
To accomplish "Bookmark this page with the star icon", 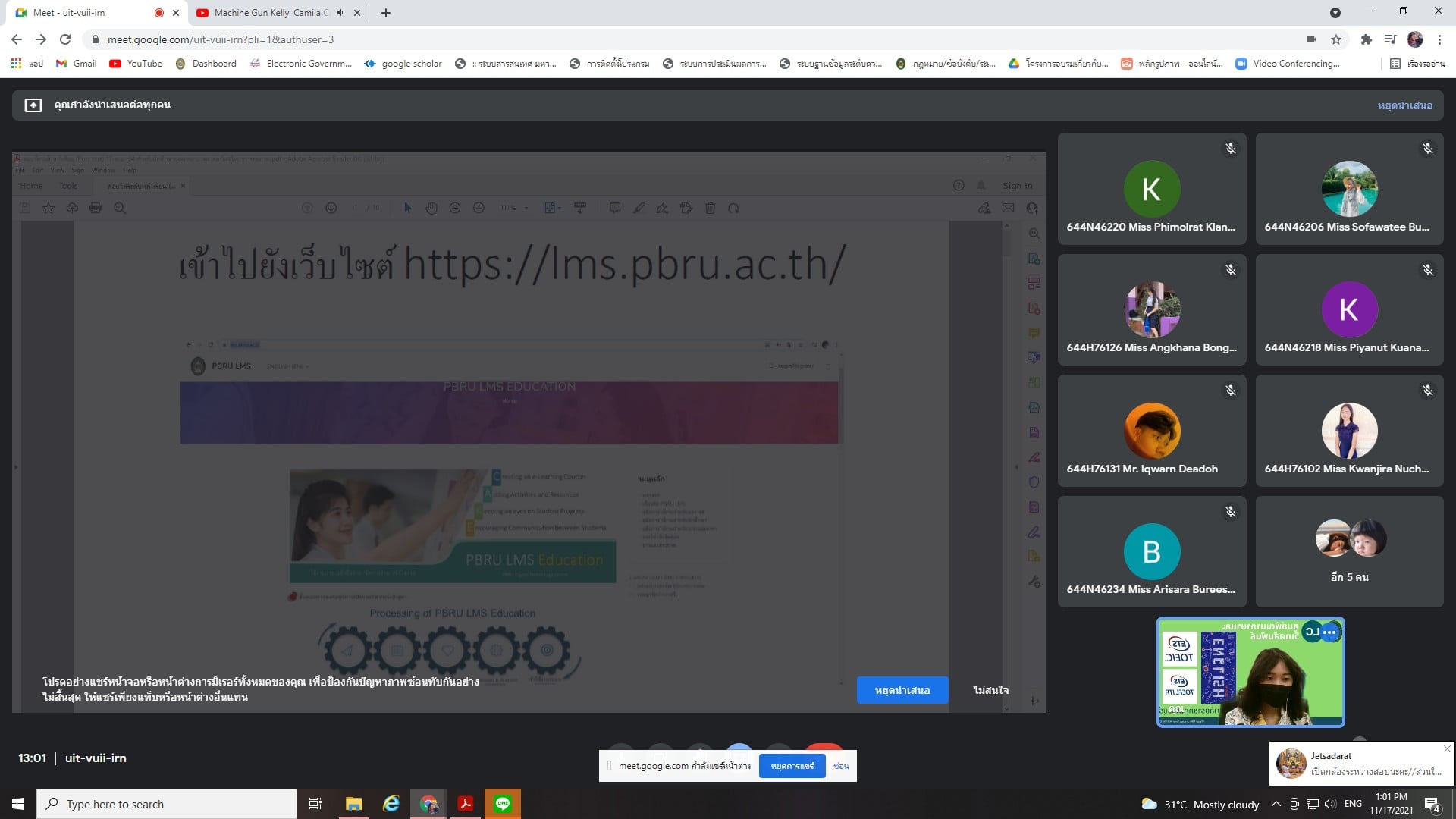I will coord(1336,39).
